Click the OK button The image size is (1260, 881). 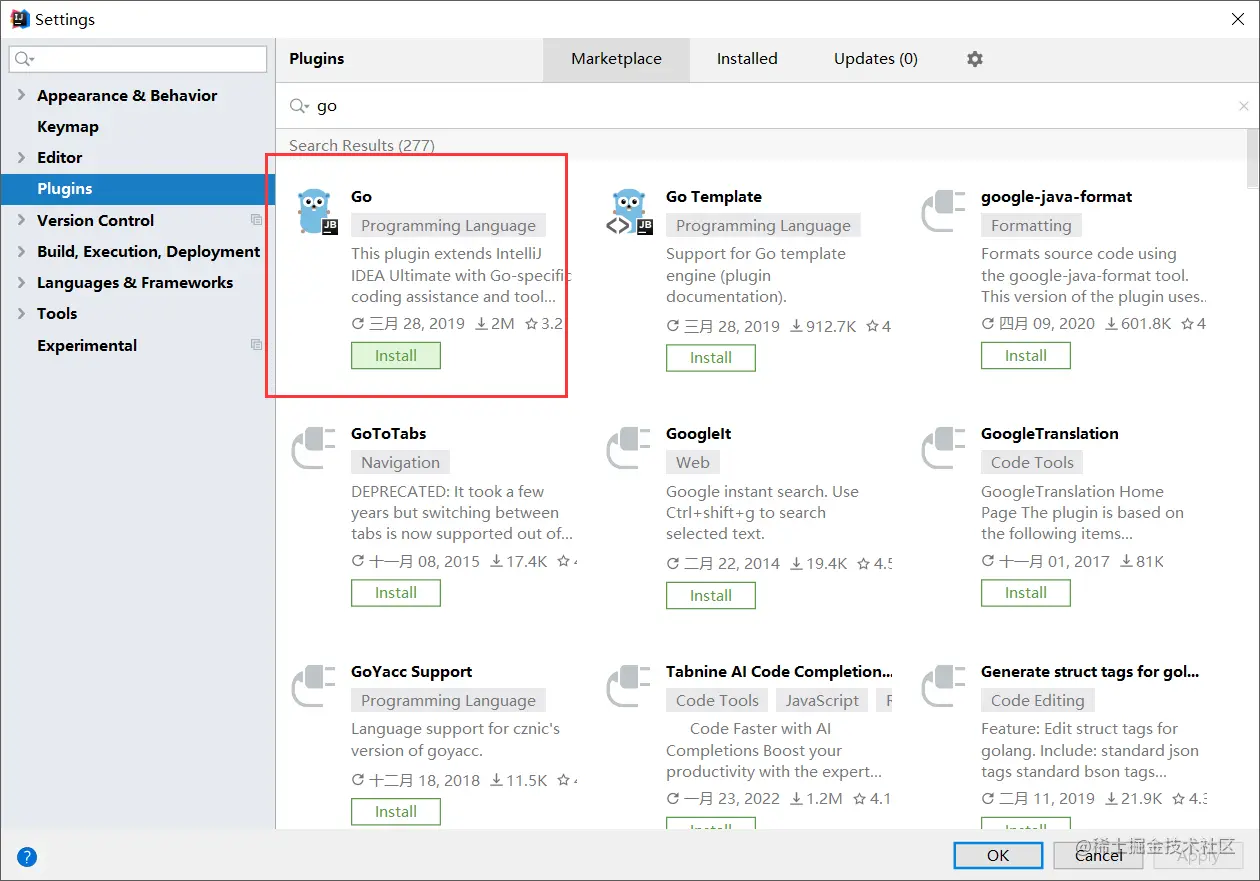pyautogui.click(x=998, y=856)
